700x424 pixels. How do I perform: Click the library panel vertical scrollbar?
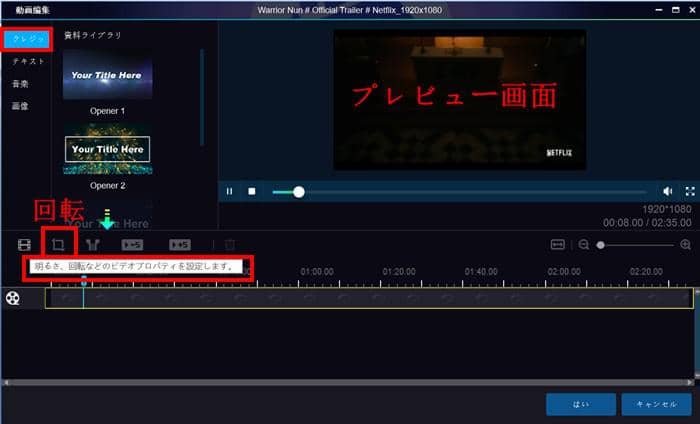pos(202,97)
